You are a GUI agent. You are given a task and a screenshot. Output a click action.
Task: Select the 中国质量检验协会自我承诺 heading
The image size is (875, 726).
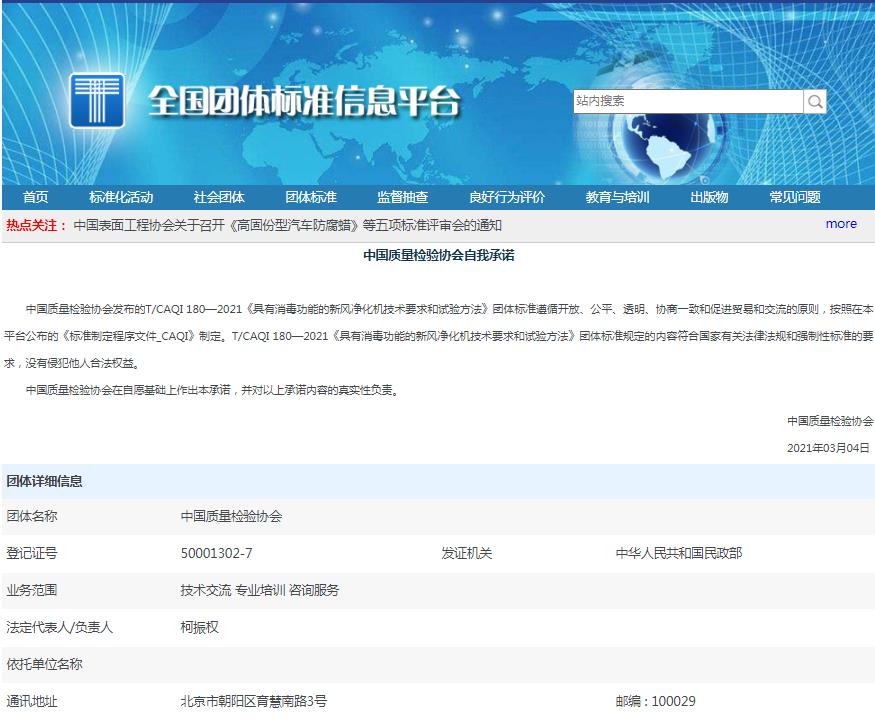[x=439, y=255]
